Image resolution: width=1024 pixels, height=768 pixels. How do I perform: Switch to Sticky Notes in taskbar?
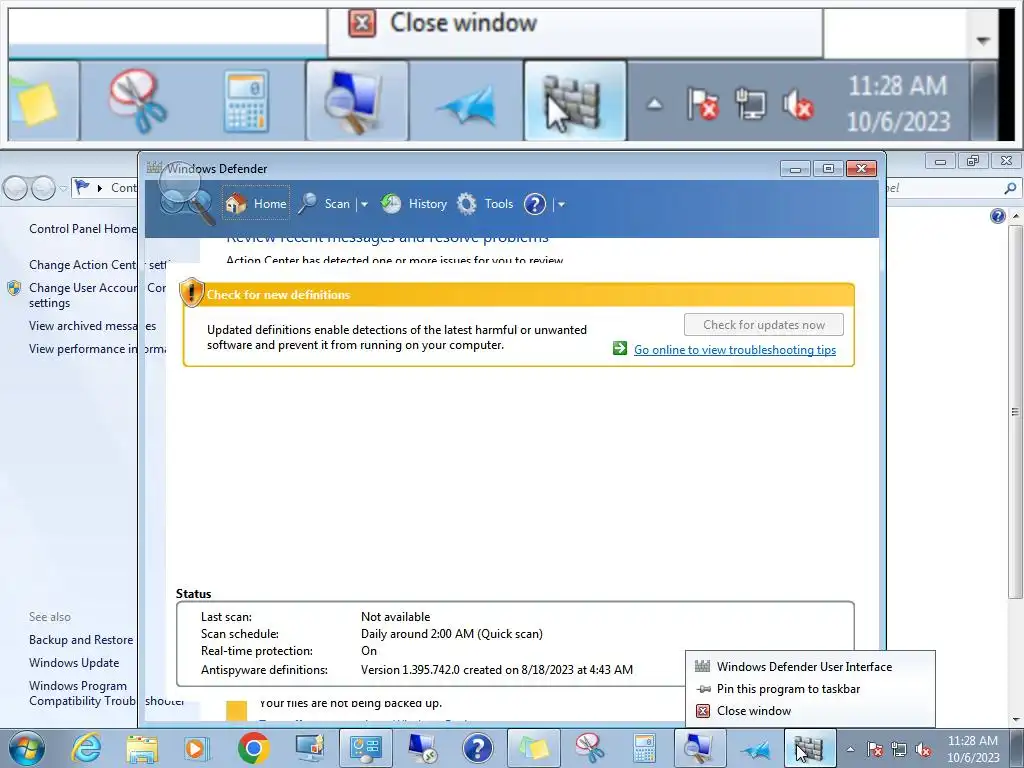click(x=534, y=748)
